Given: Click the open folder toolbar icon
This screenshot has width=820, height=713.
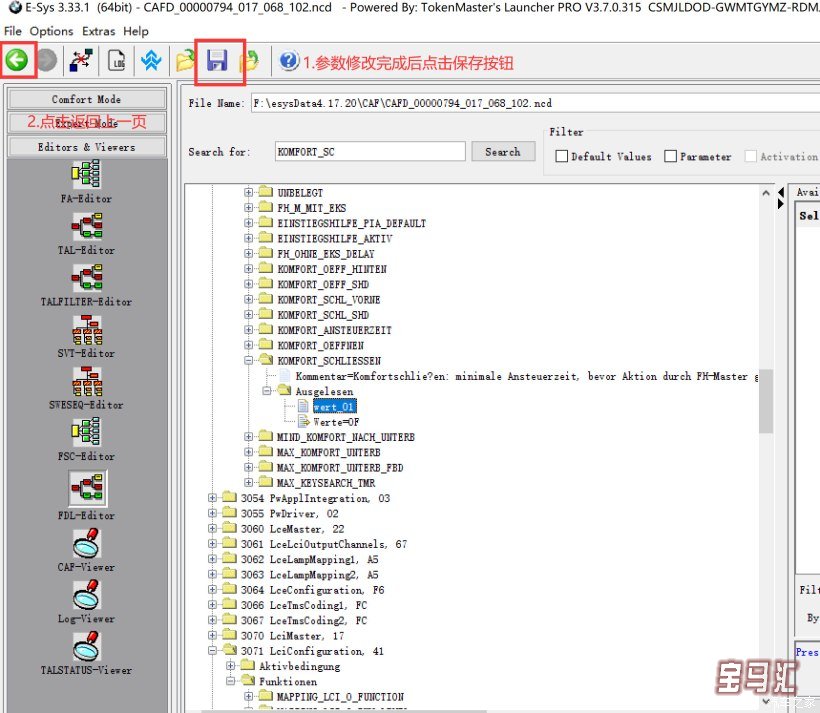Looking at the screenshot, I should tap(184, 61).
